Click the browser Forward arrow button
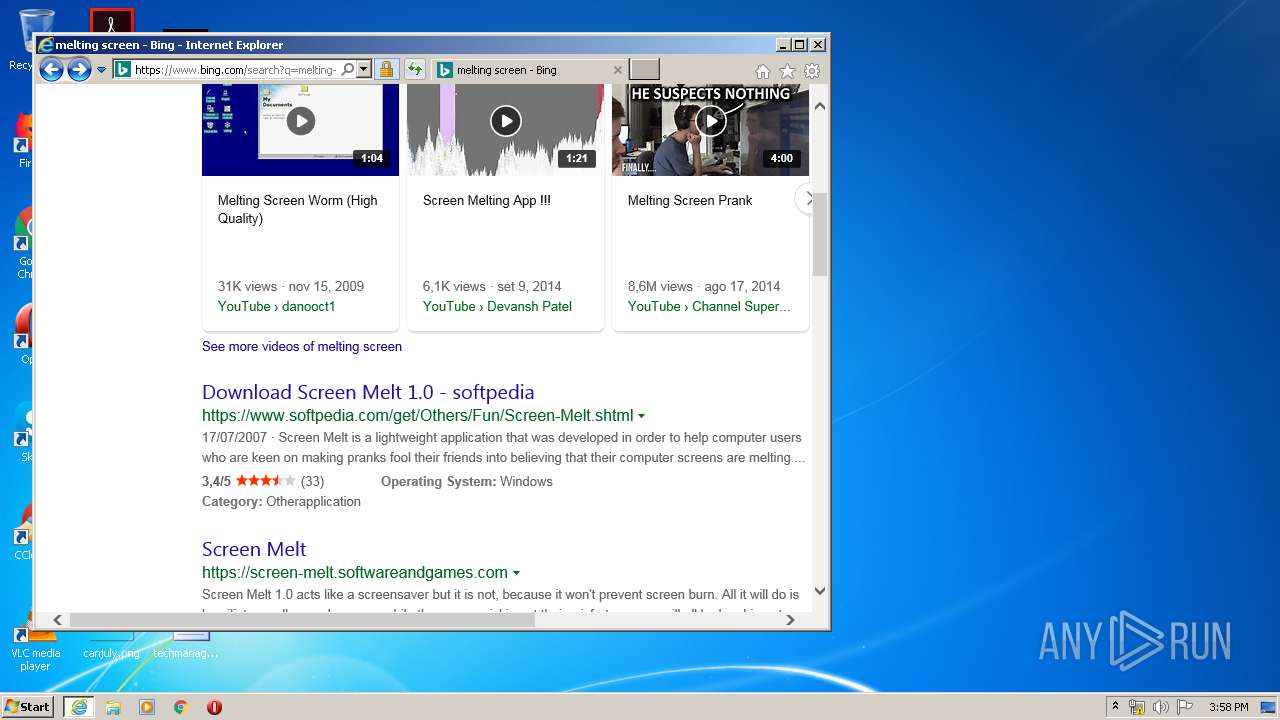1280x720 pixels. pyautogui.click(x=79, y=69)
